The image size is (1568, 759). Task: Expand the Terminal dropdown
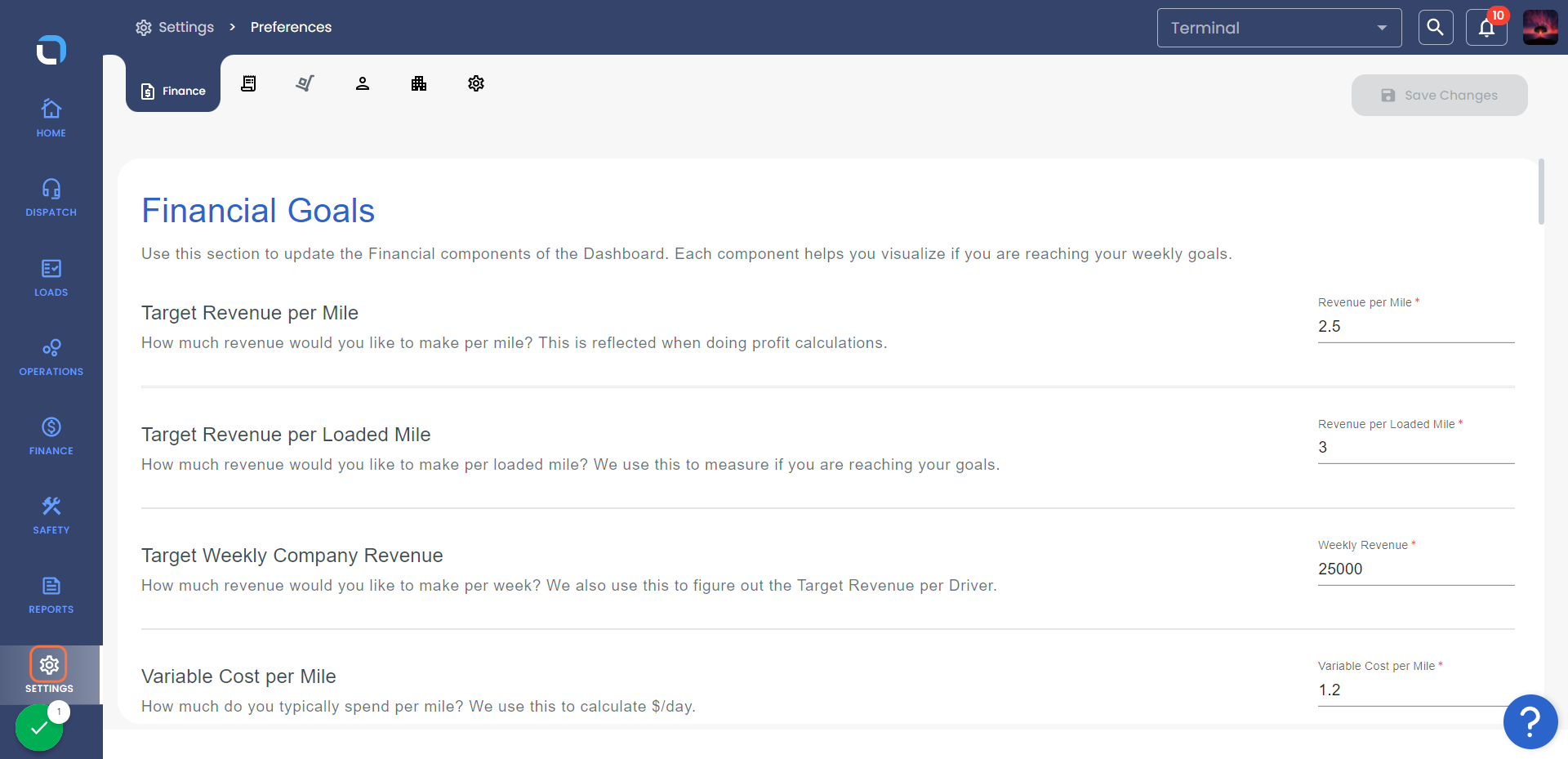click(x=1279, y=28)
